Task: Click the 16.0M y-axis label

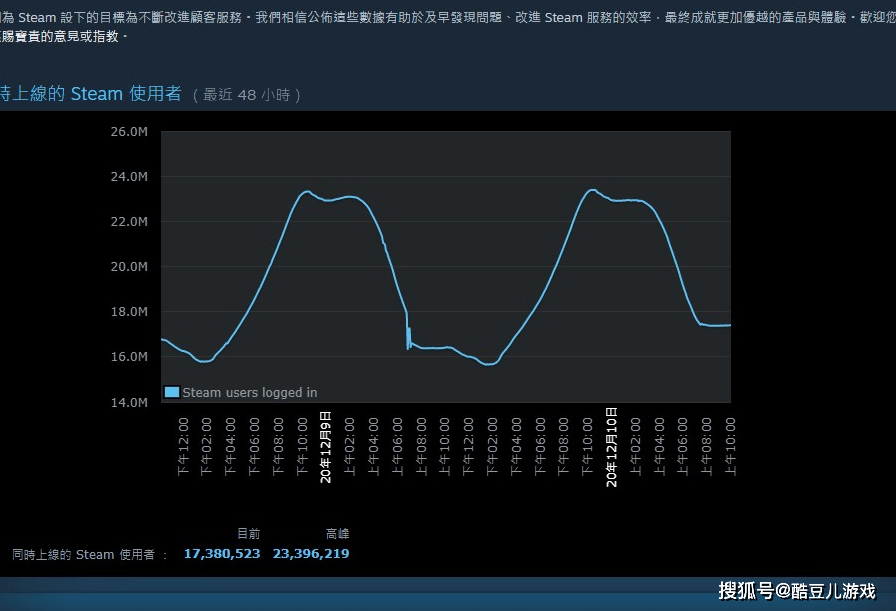Action: point(128,357)
